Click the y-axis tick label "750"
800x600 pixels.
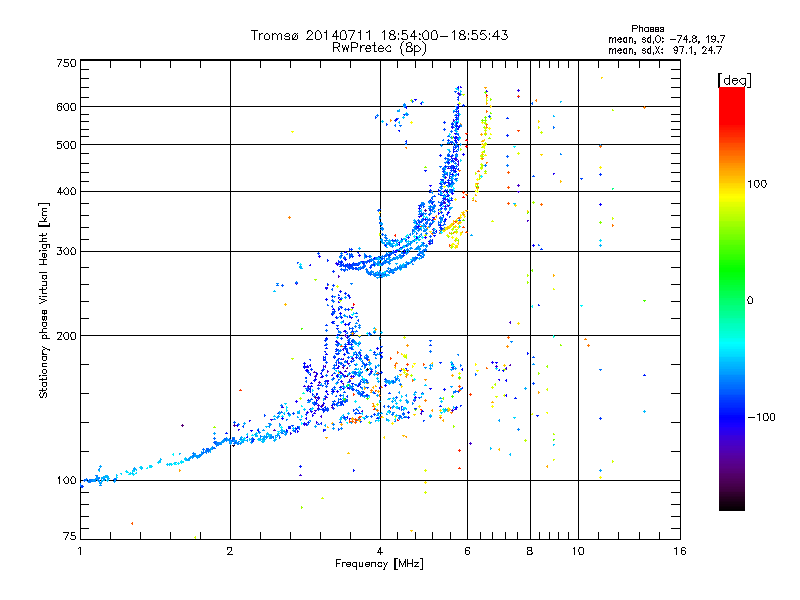[66, 64]
